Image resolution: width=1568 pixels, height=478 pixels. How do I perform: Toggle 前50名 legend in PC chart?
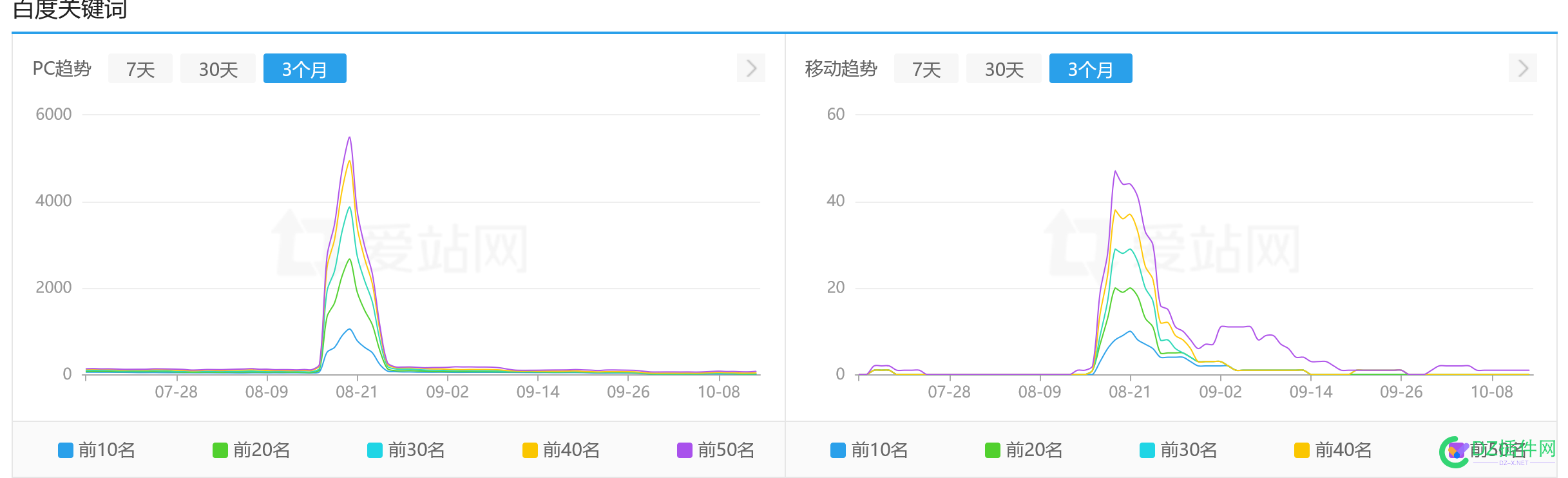point(716,450)
